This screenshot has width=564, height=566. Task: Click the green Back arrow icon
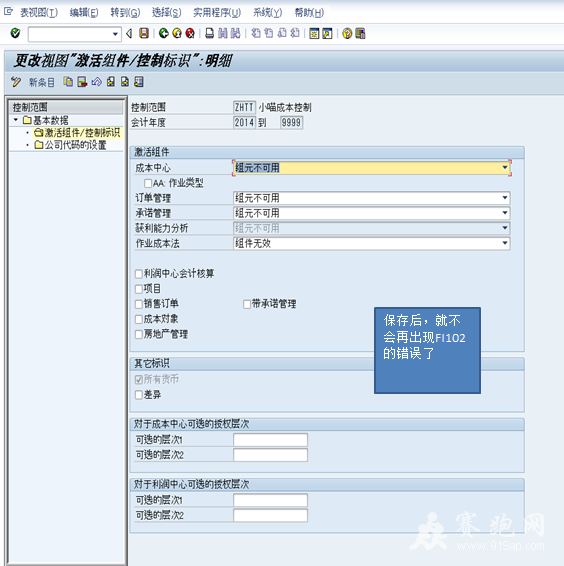click(164, 33)
